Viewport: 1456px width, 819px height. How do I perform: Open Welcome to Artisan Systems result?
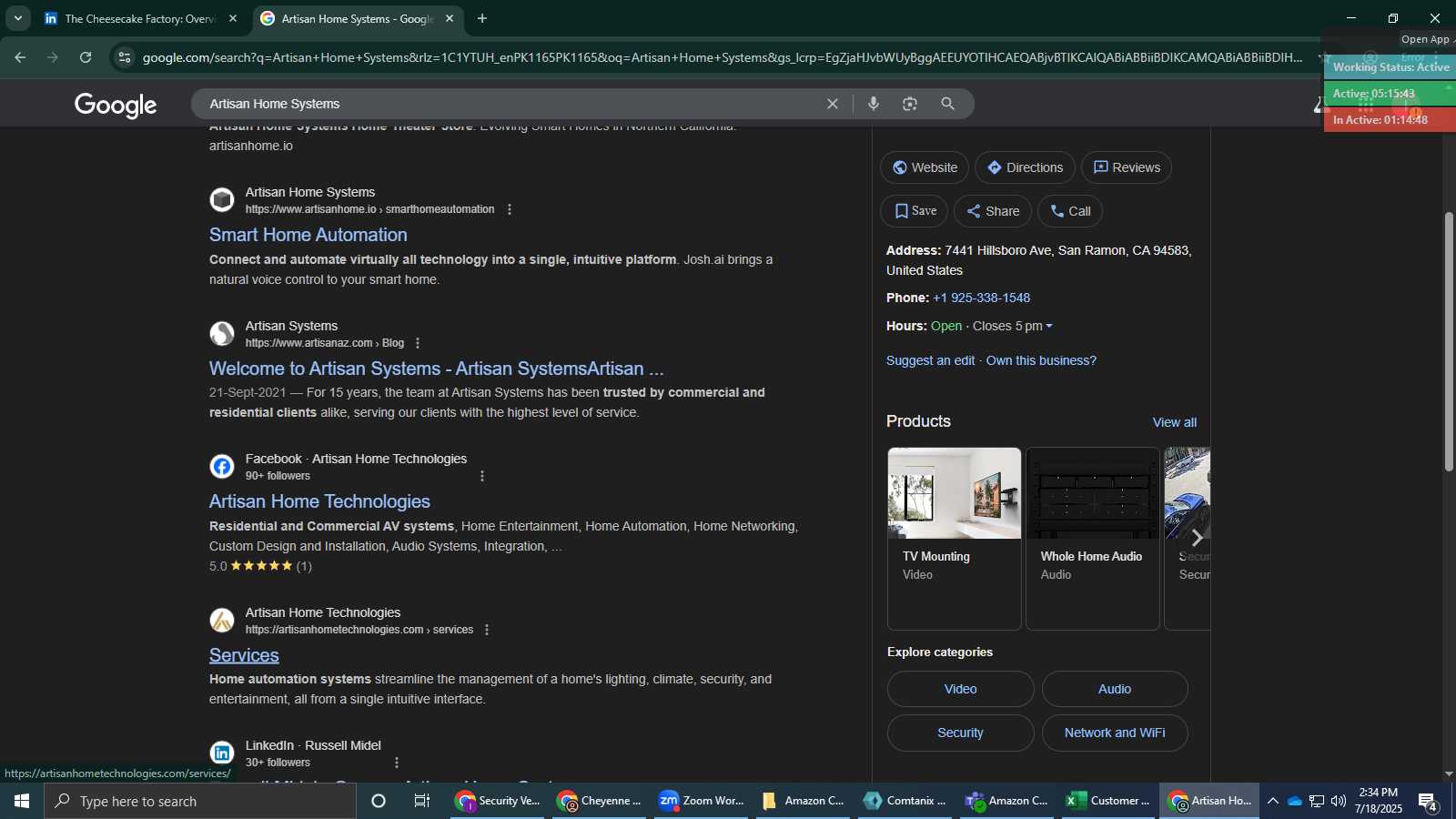(x=437, y=369)
